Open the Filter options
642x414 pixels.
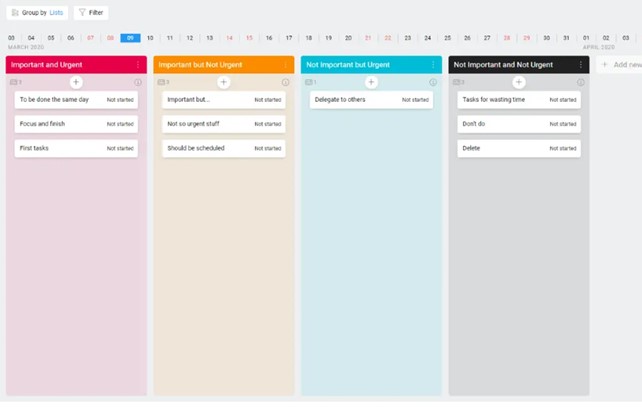click(91, 13)
